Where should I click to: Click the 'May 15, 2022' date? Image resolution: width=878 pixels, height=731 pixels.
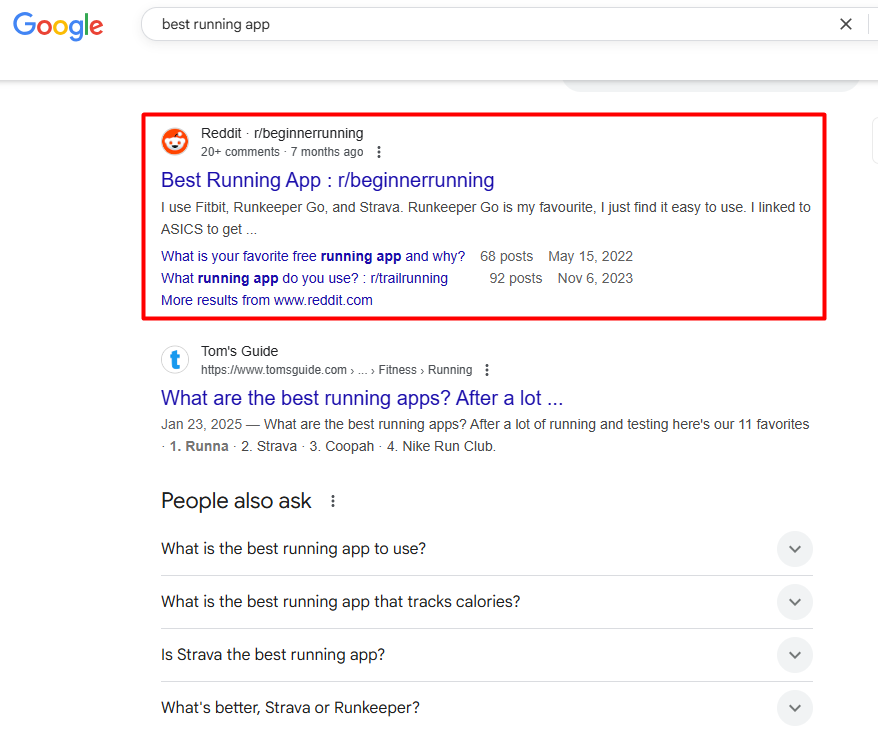click(590, 256)
